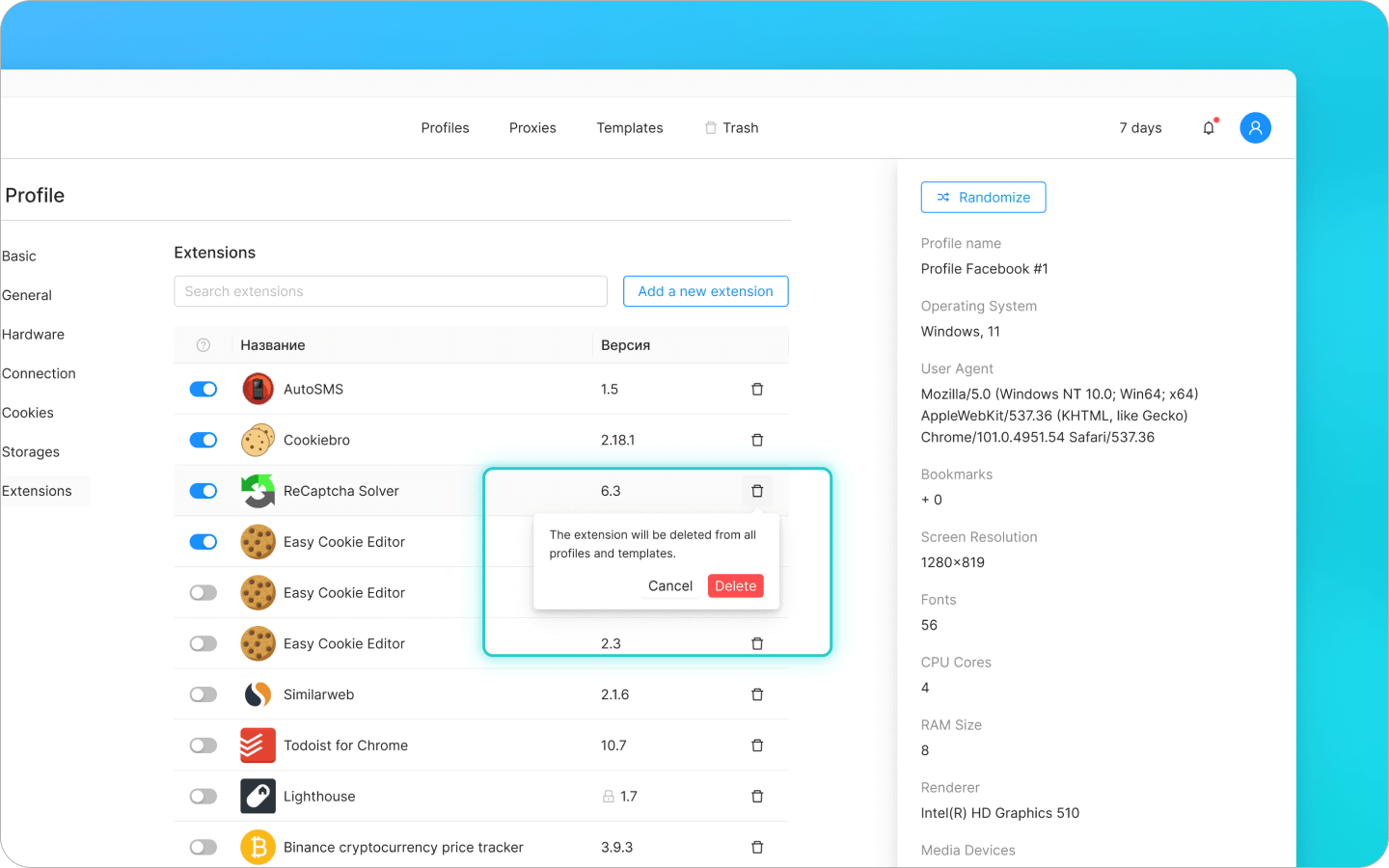Viewport: 1389px width, 868px height.
Task: Click the trash icon inside the highlighted version 6.3 row
Action: click(757, 490)
